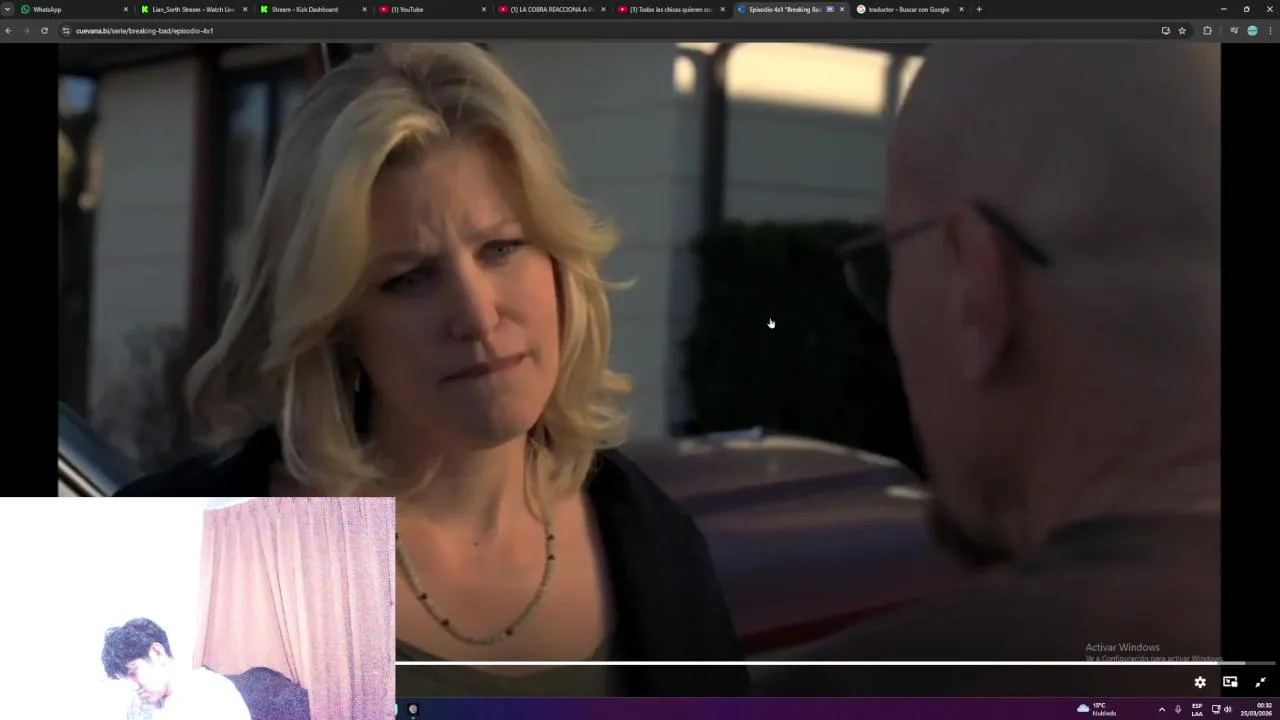1280x720 pixels.
Task: Mute the Episodio 4x1 tab audio indicator
Action: tap(830, 9)
